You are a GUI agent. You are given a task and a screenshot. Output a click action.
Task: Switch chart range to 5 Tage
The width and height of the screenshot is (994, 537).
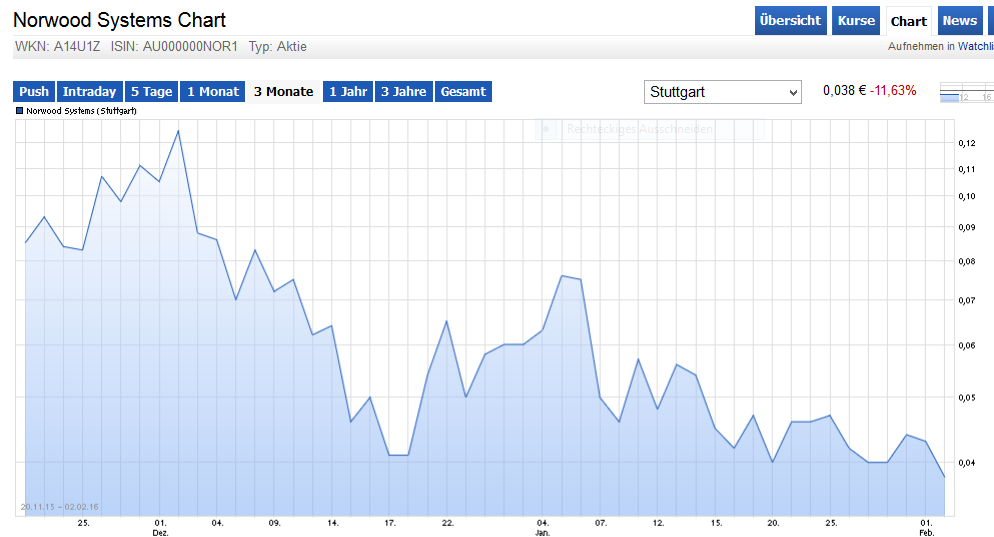tap(151, 92)
